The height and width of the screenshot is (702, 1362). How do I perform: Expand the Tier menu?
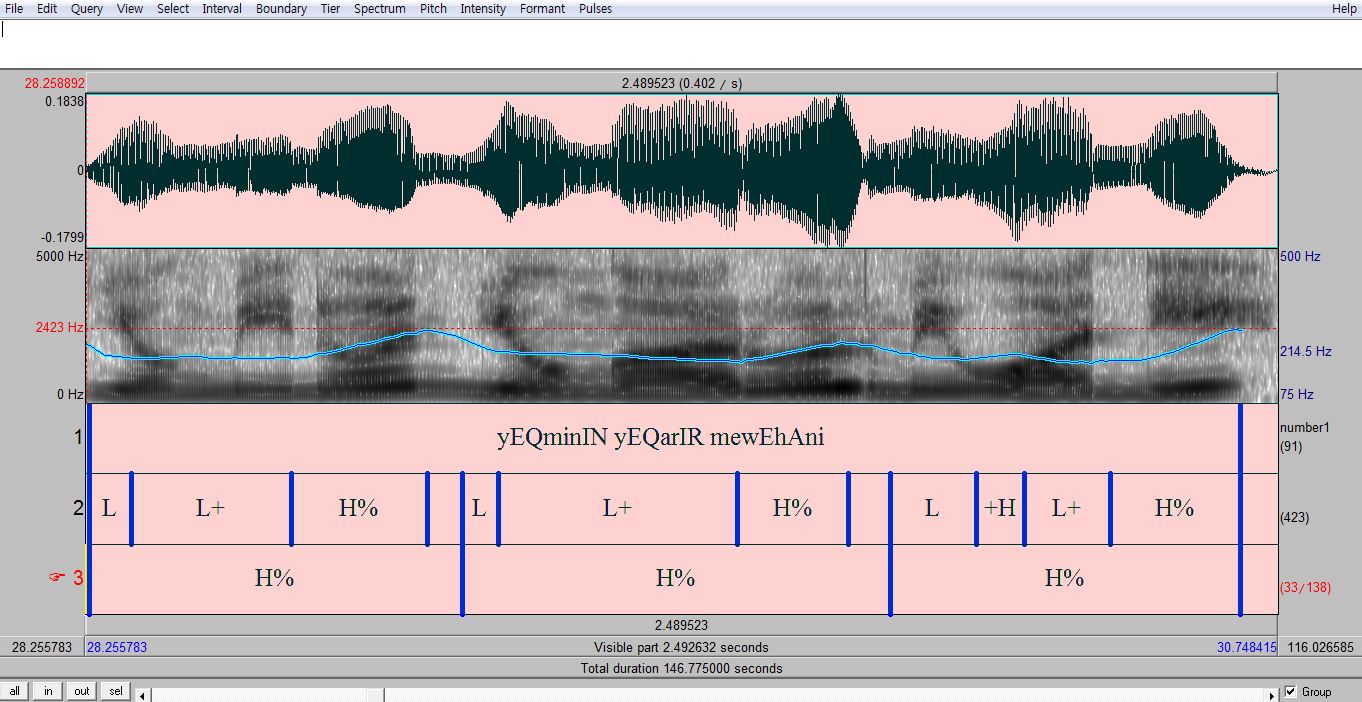[330, 9]
